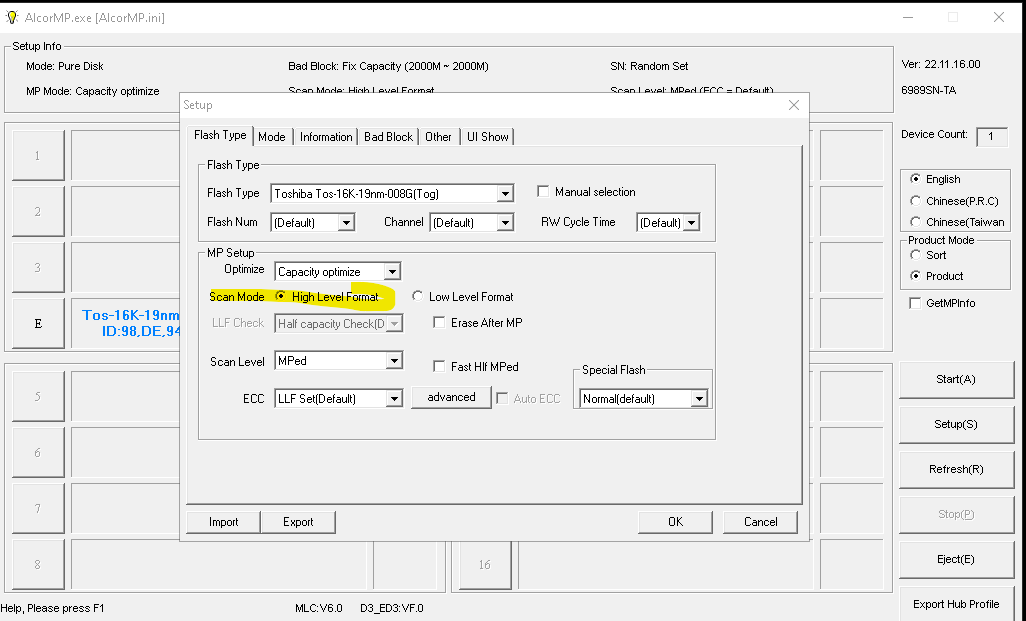Select port slot button 3
This screenshot has width=1026, height=621.
tap(38, 268)
